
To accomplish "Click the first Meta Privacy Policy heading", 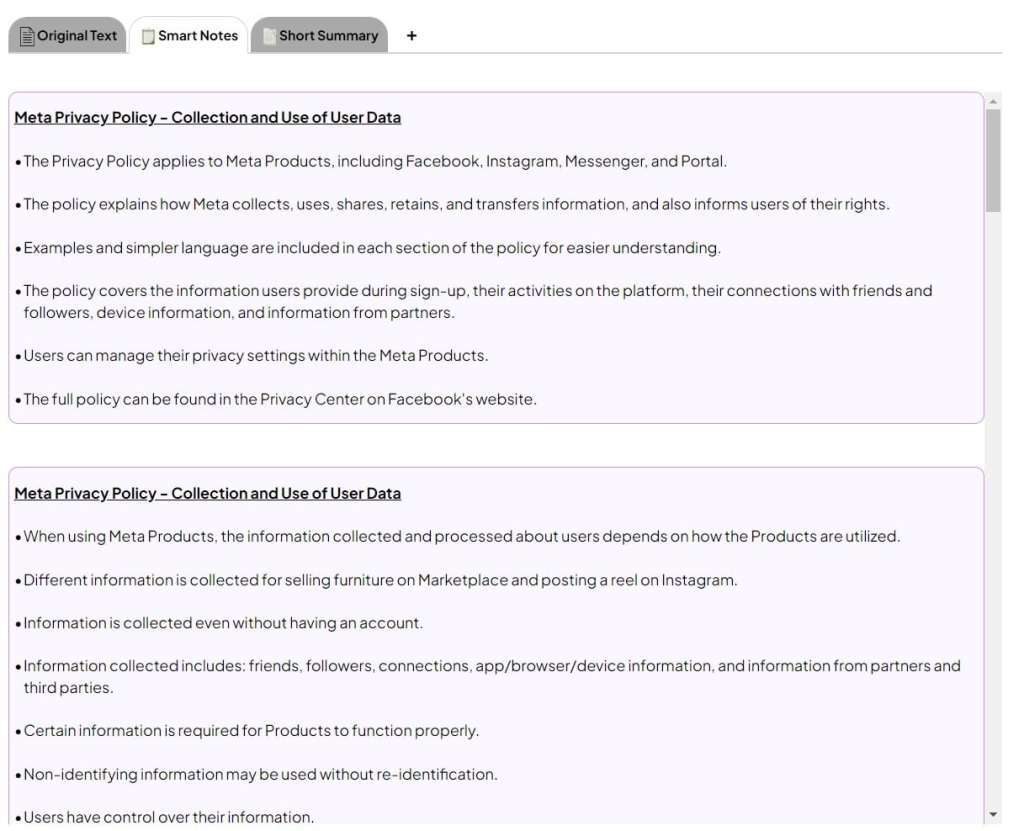I will point(207,118).
